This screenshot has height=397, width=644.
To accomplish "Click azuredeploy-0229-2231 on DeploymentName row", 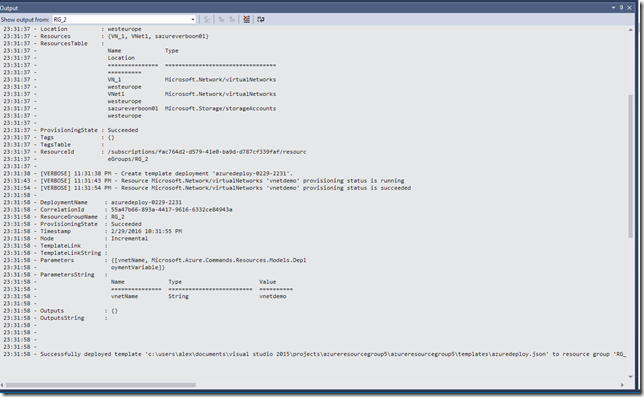I will coord(146,202).
